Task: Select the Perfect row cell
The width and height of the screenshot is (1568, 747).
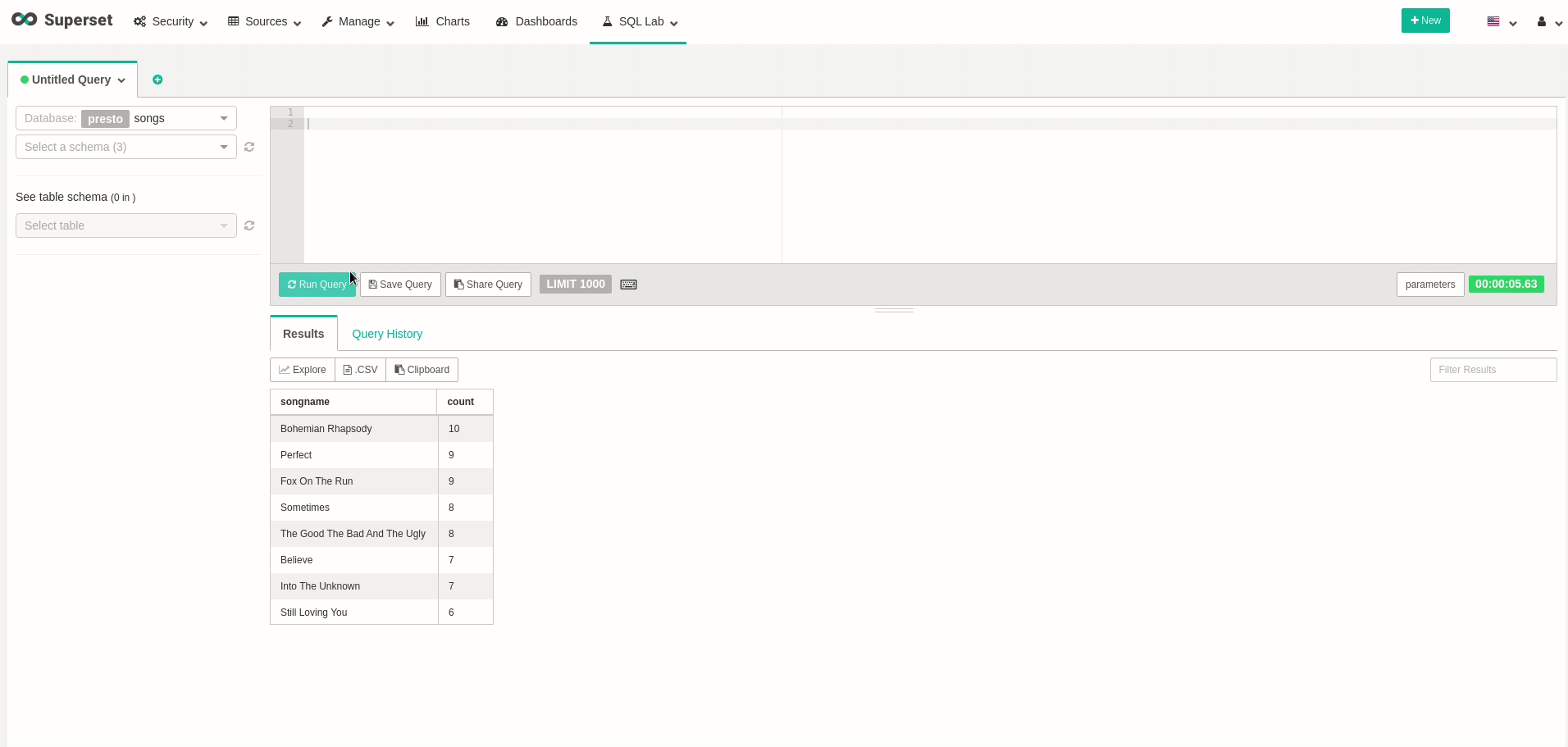Action: [x=354, y=455]
